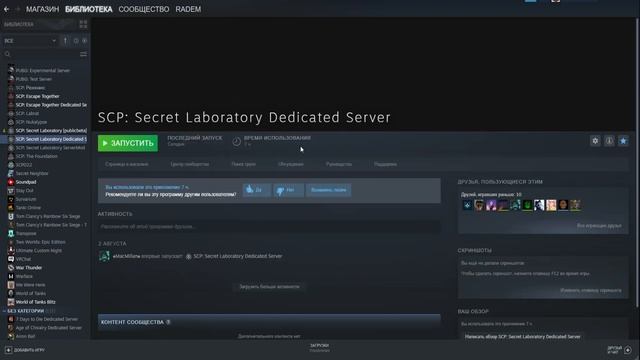Select SCP: Escape Together in library list
Viewport: 640px width, 360px height.
(x=38, y=96)
